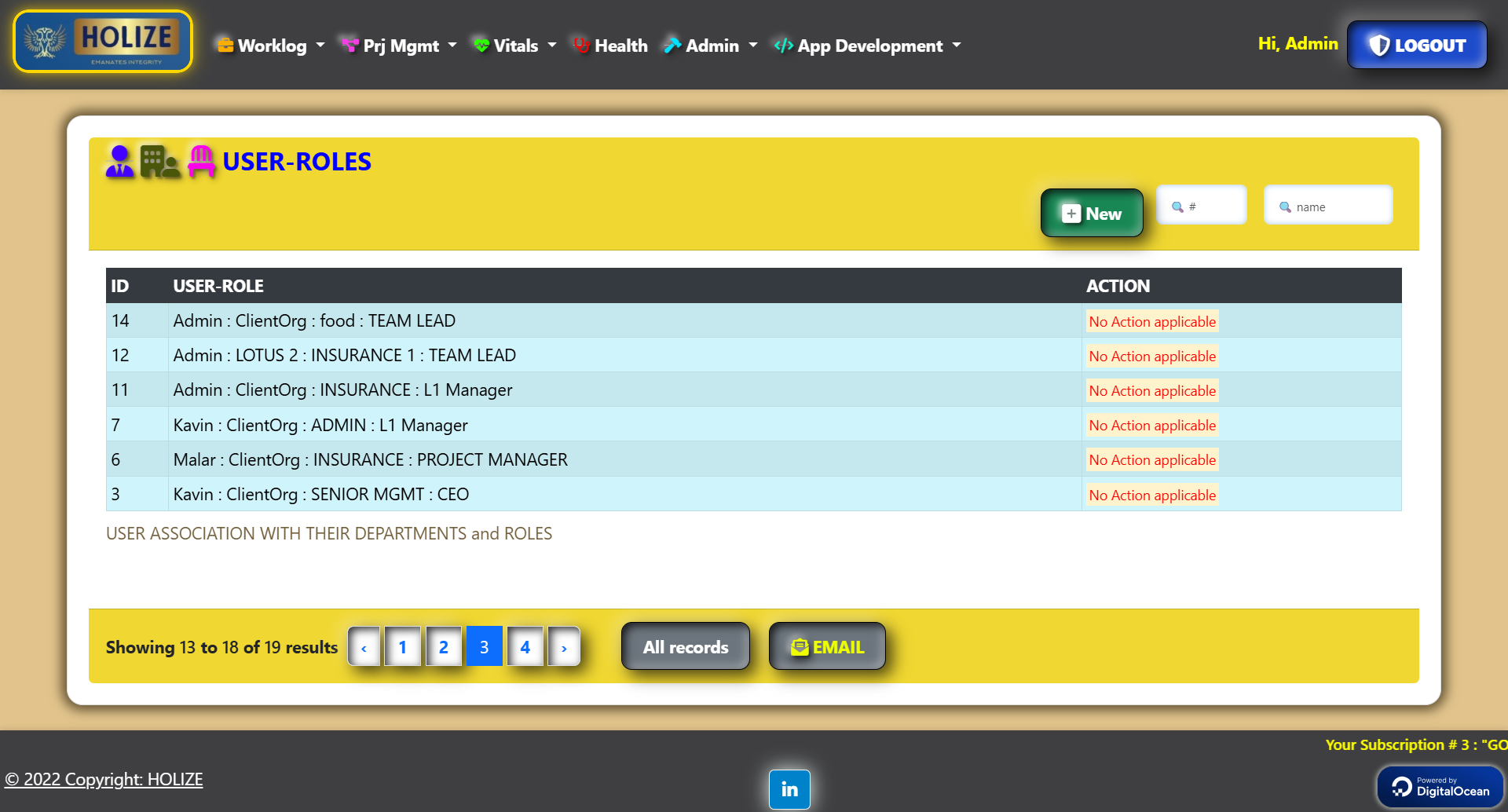
Task: Click the blue user icon beside USER-ROLES
Action: [119, 161]
